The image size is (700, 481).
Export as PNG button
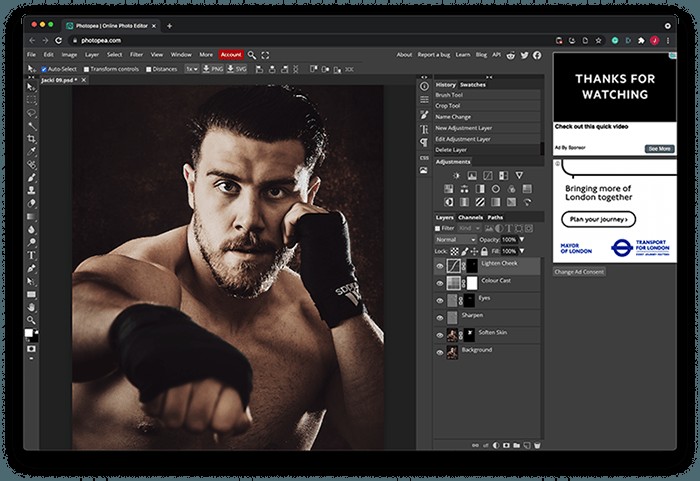click(213, 69)
